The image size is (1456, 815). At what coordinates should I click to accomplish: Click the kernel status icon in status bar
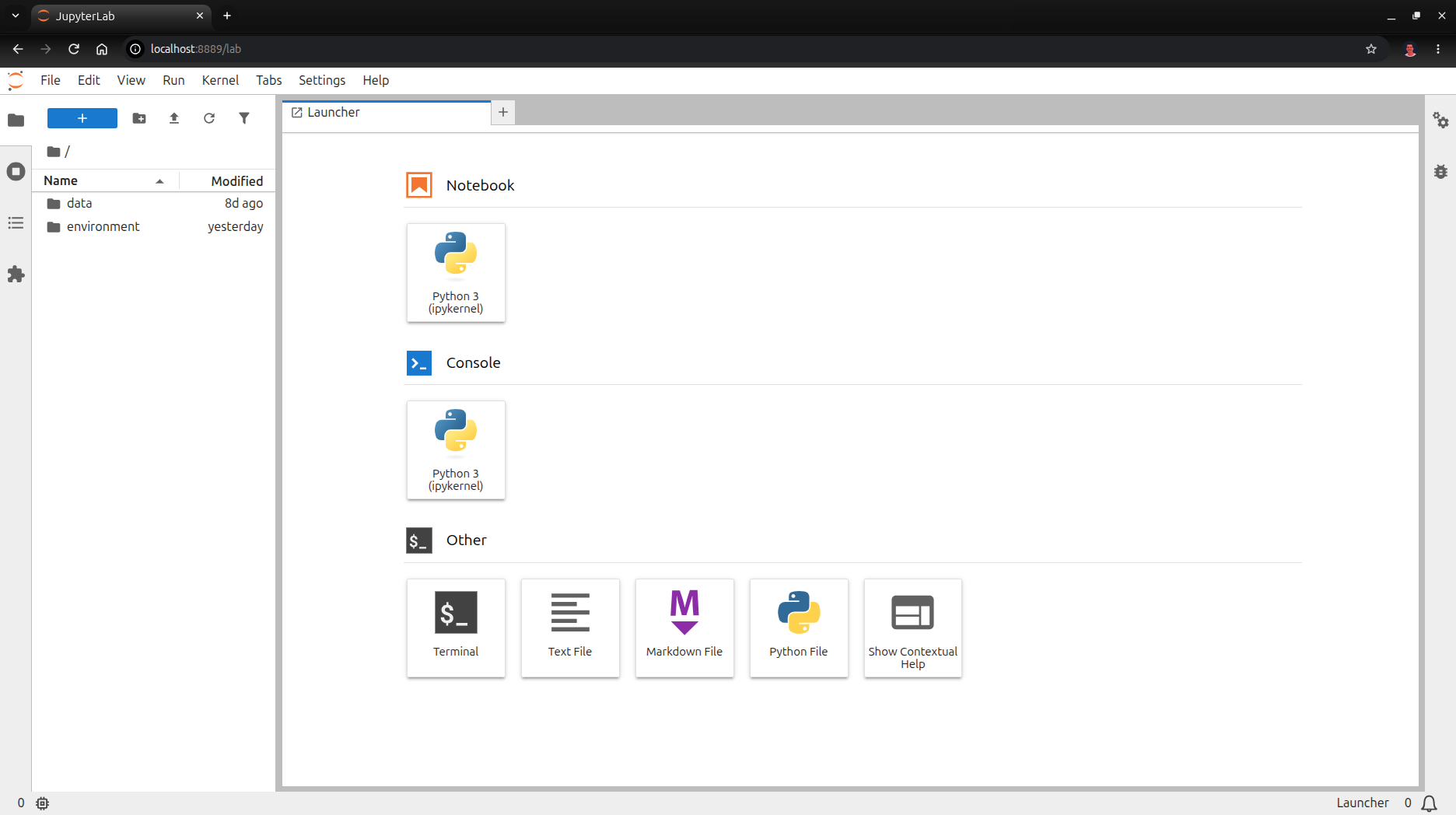tap(43, 803)
